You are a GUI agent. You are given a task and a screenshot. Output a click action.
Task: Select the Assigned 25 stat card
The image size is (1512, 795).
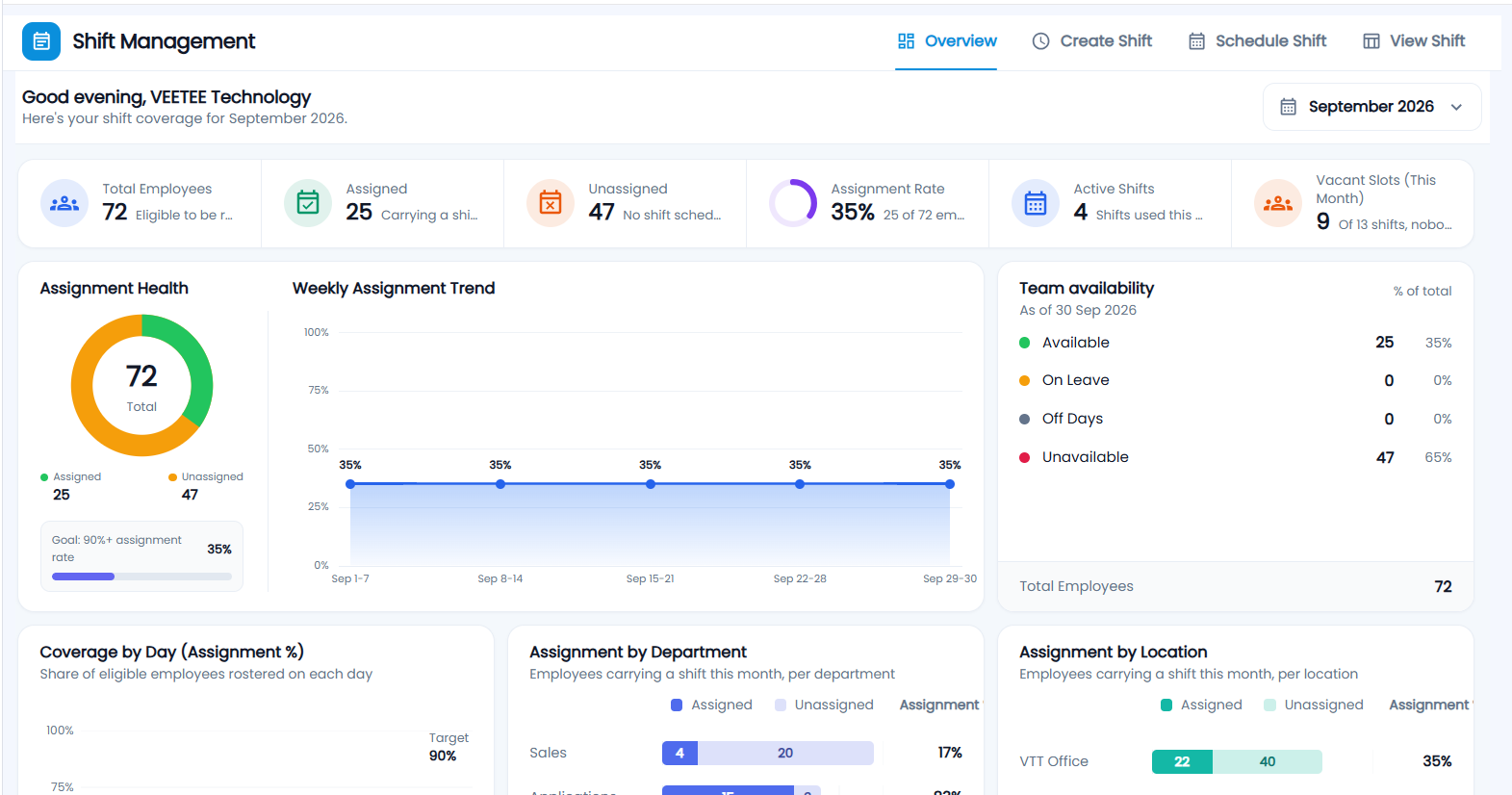point(383,203)
